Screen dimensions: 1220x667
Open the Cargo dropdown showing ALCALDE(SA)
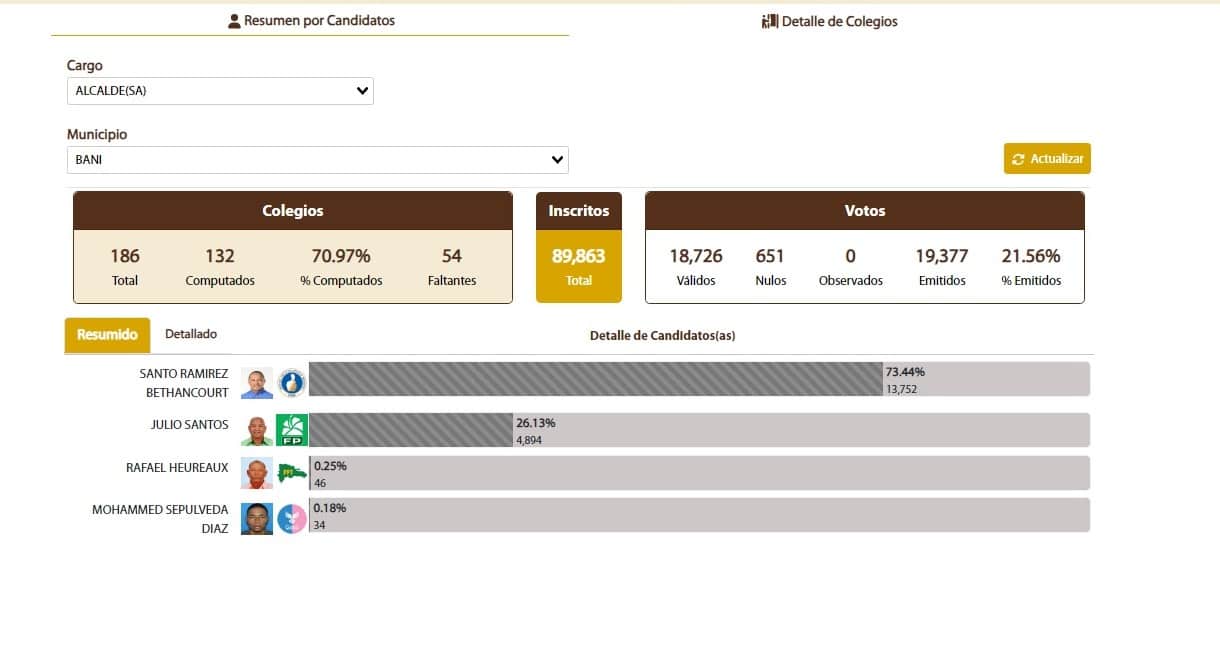tap(220, 90)
